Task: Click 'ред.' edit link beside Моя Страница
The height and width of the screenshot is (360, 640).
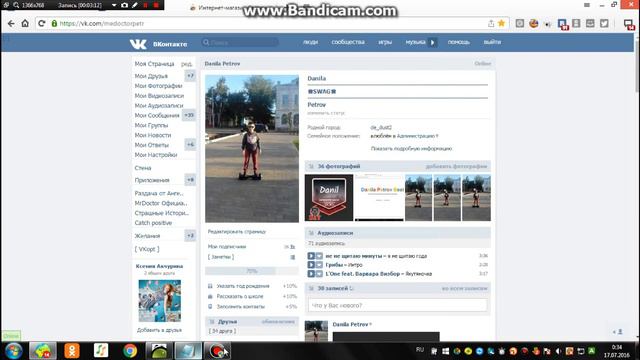Action: 187,64
